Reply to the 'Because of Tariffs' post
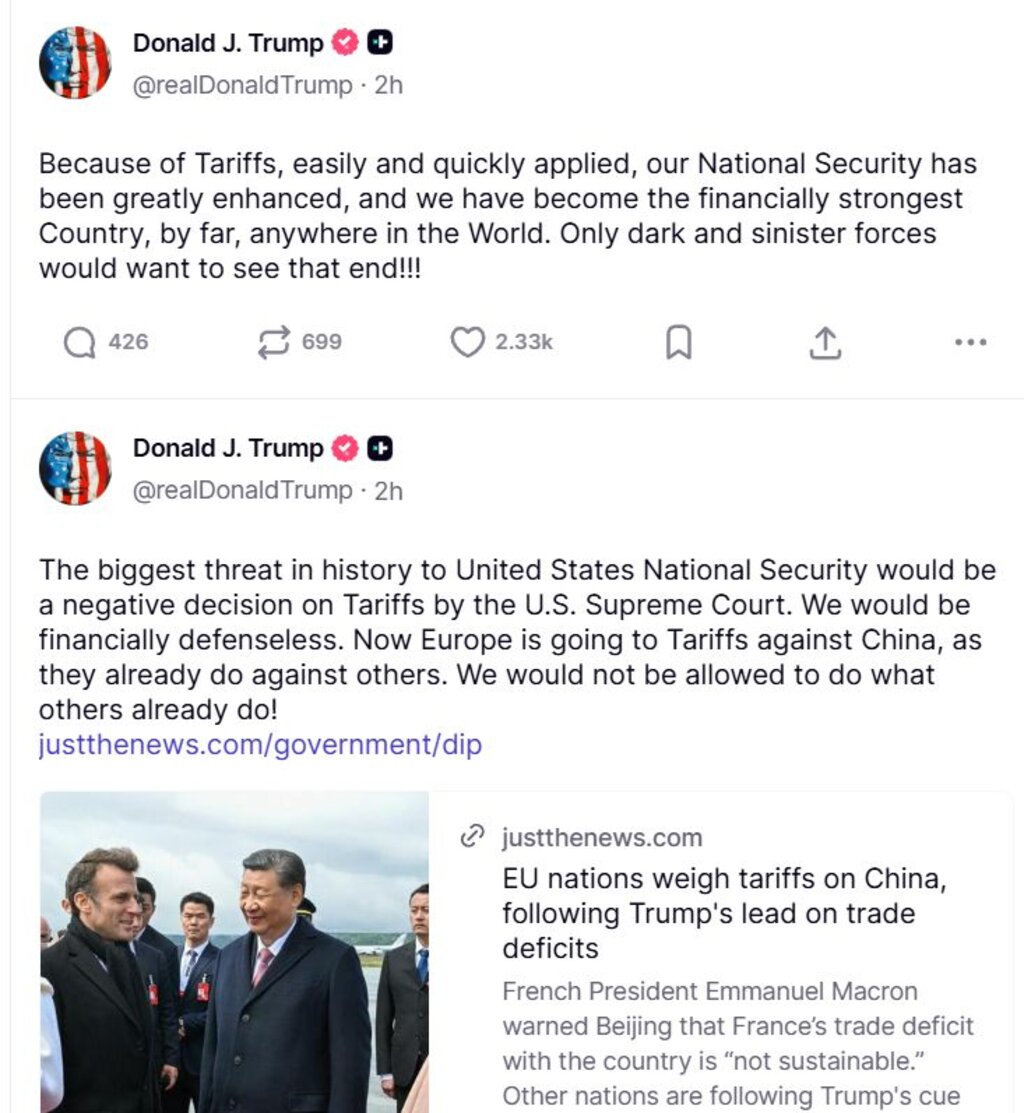 [x=79, y=343]
